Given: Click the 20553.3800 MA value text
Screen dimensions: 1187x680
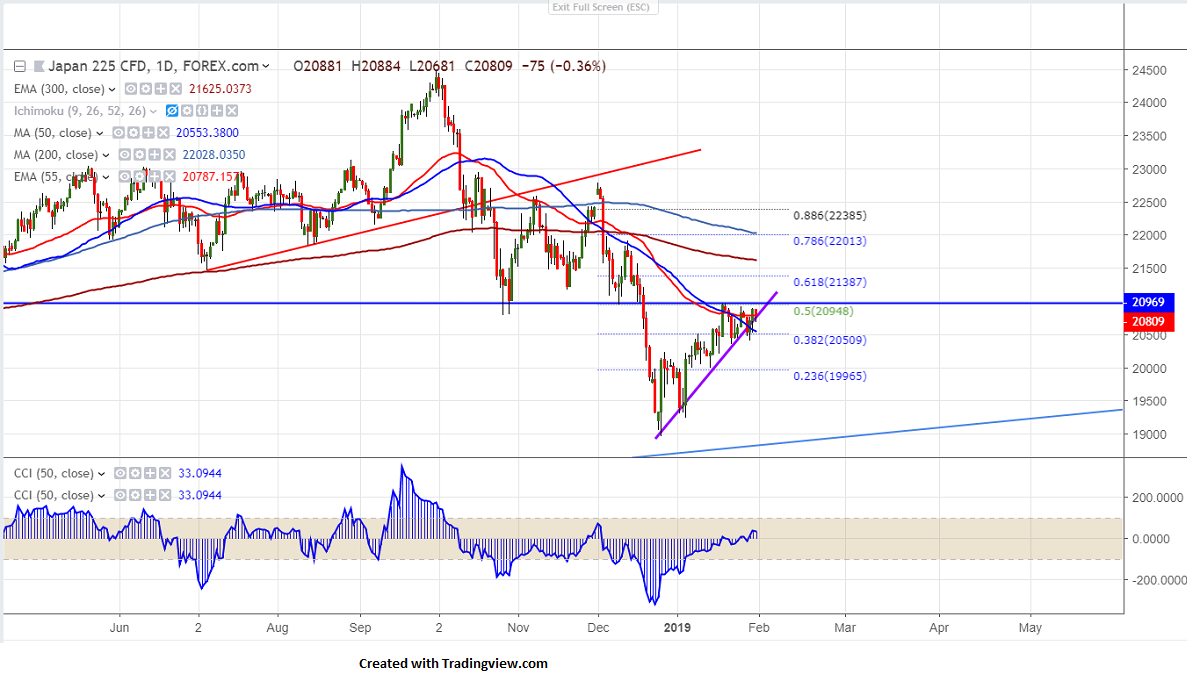Looking at the screenshot, I should point(207,133).
